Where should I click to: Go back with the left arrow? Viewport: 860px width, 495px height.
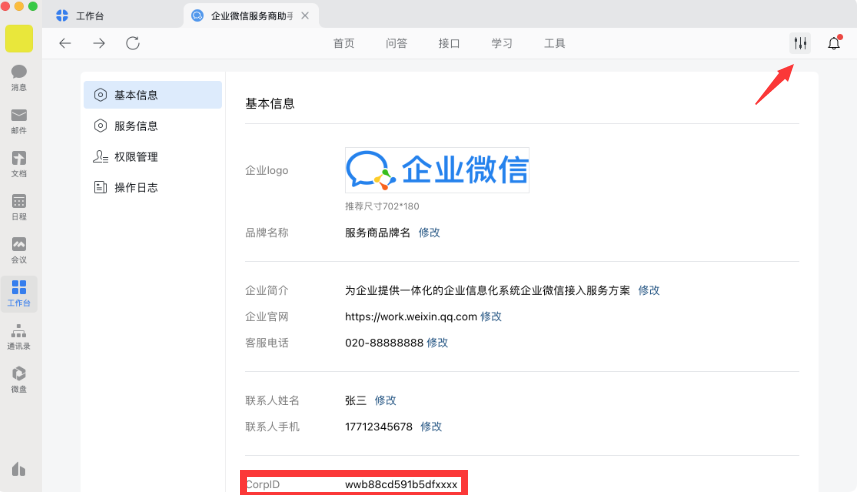coord(65,43)
